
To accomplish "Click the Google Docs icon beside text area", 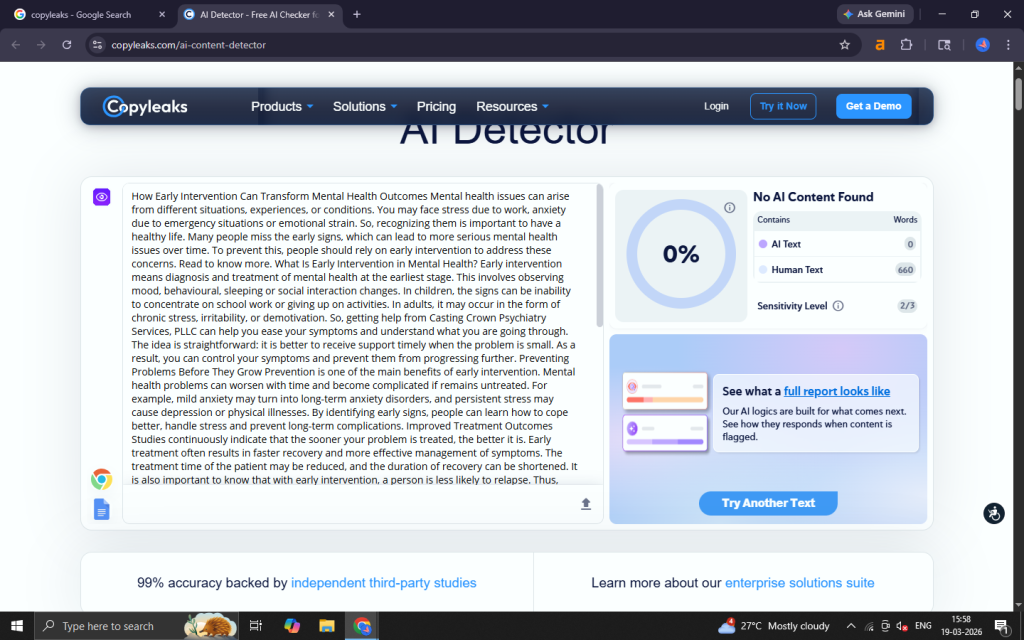I will click(x=101, y=509).
